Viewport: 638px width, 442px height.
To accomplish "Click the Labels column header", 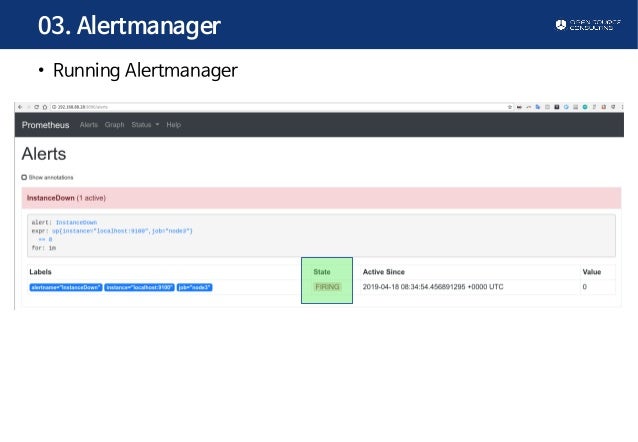I will pos(40,272).
